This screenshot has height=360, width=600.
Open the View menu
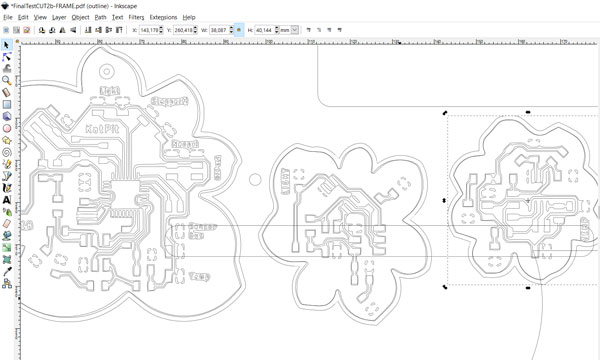coord(40,17)
